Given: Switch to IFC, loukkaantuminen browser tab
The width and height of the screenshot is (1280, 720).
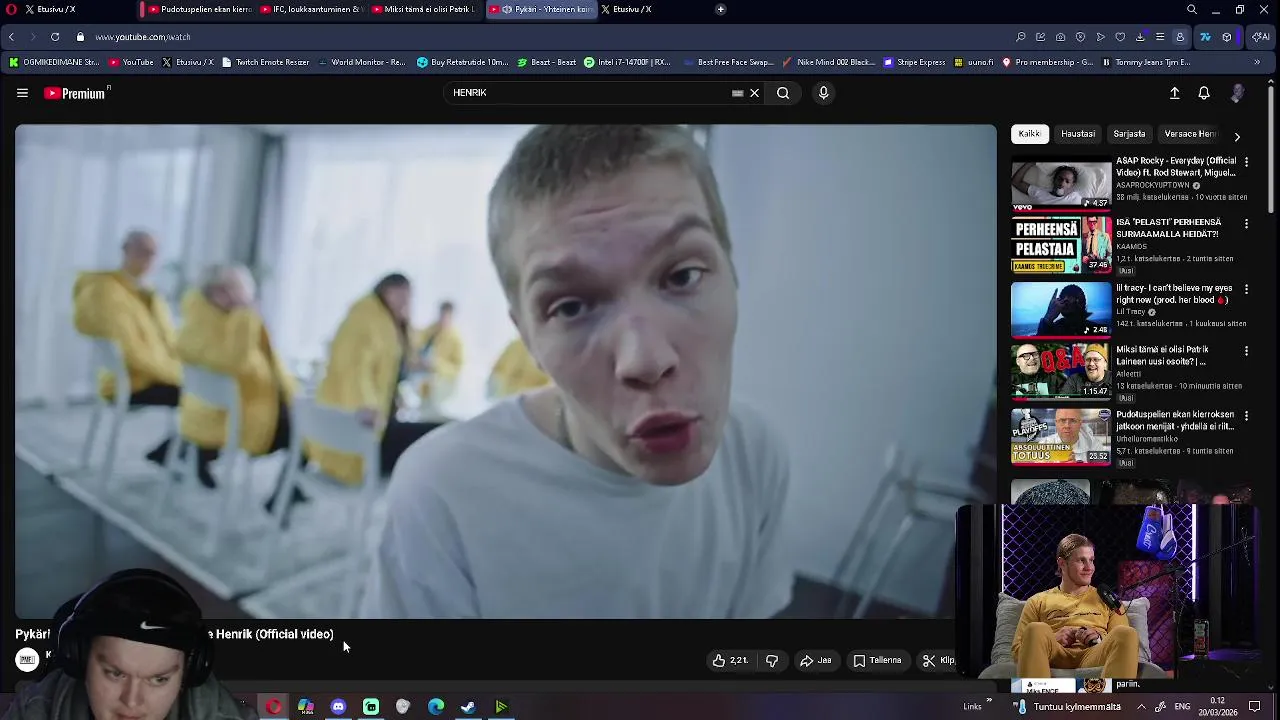Looking at the screenshot, I should [312, 9].
